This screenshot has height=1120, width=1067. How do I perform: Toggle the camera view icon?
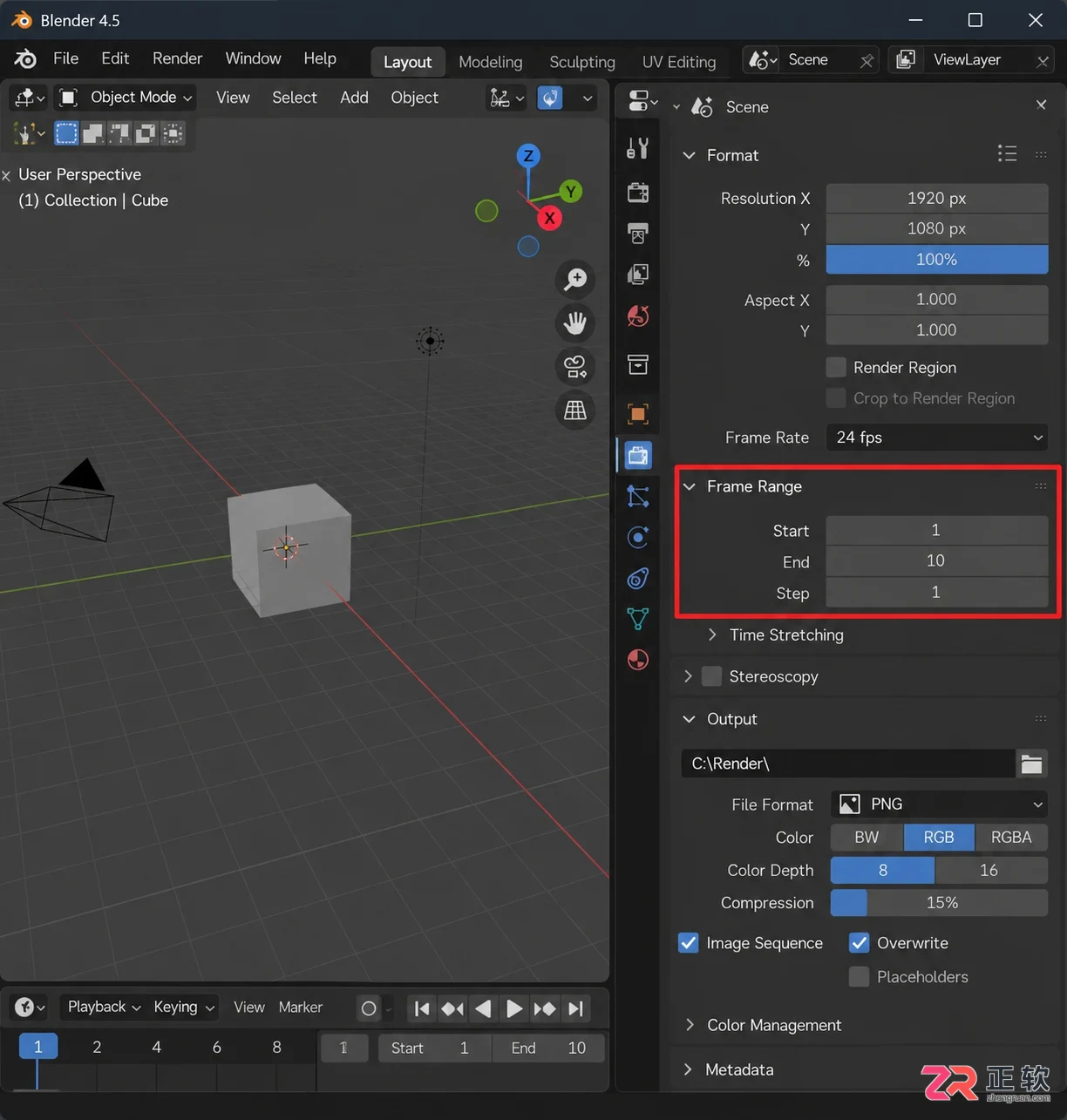point(575,366)
